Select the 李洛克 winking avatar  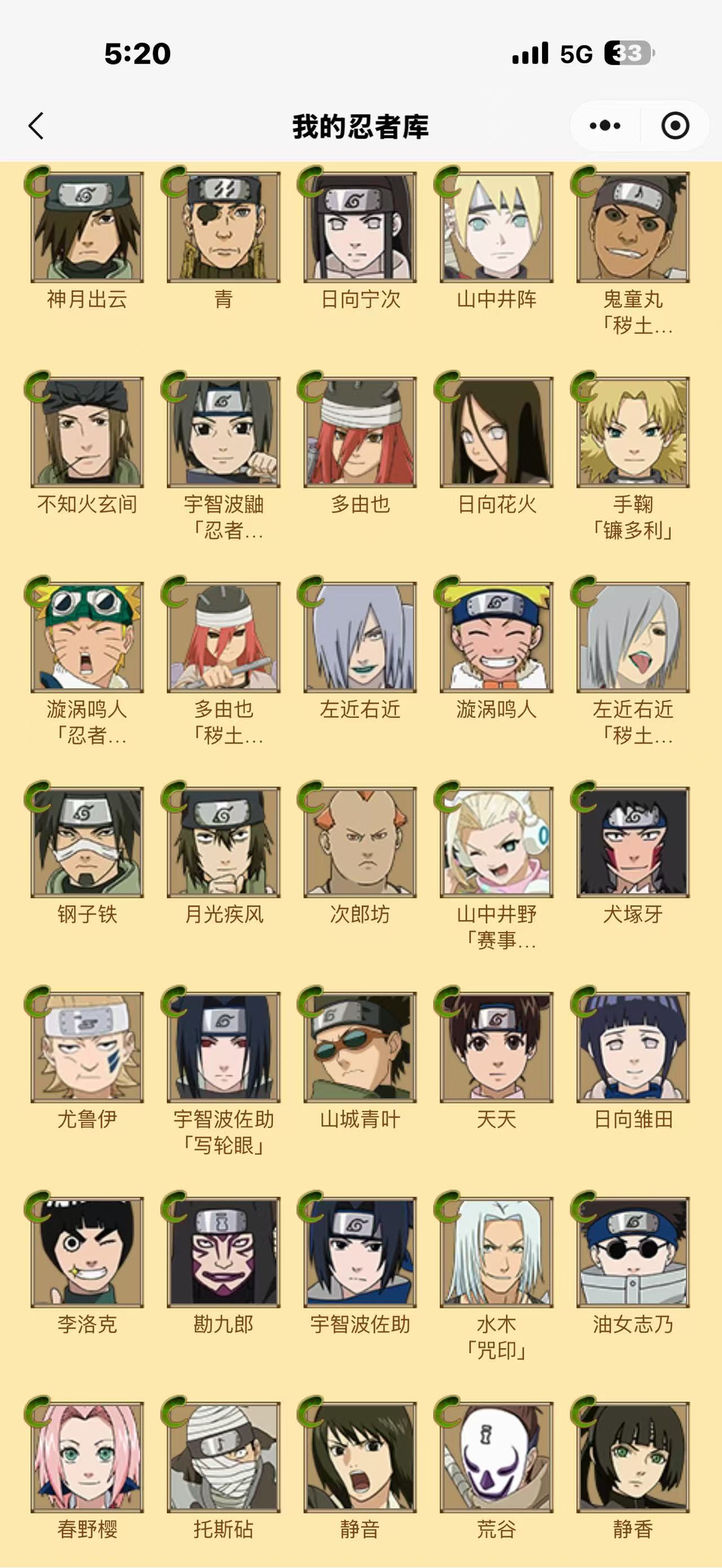pos(87,1252)
